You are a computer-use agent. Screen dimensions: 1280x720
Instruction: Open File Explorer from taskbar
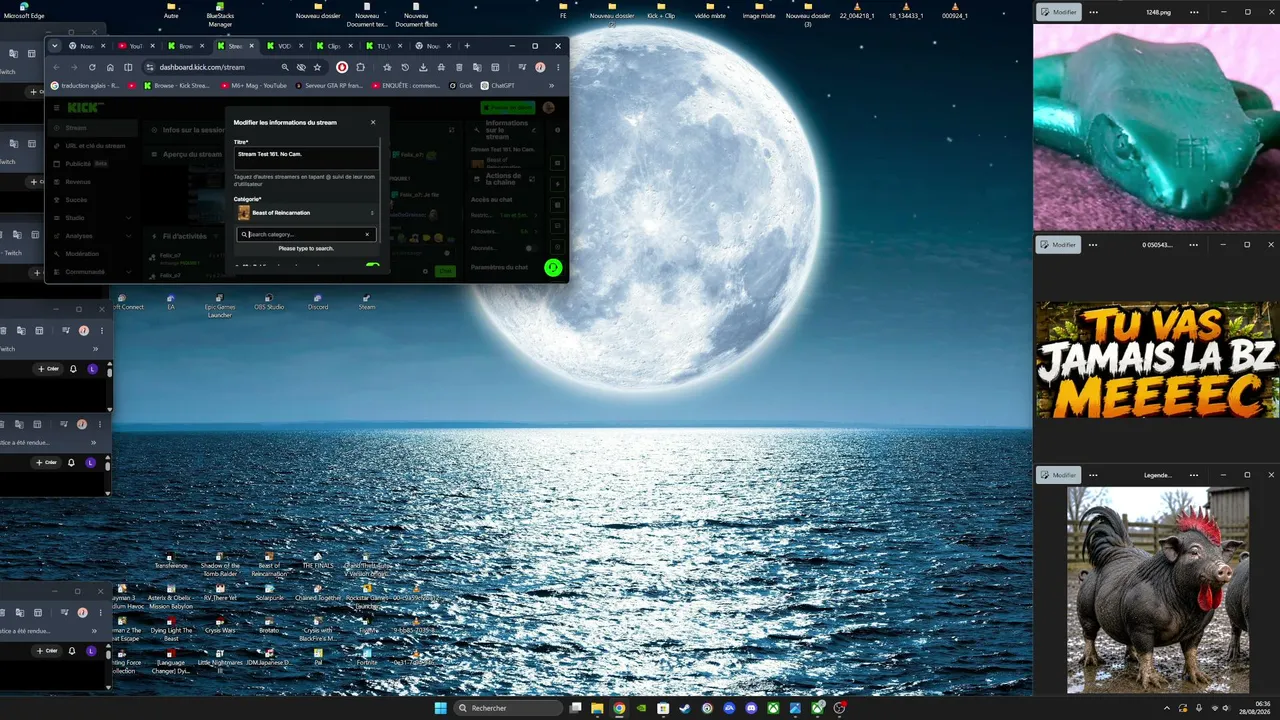[597, 708]
